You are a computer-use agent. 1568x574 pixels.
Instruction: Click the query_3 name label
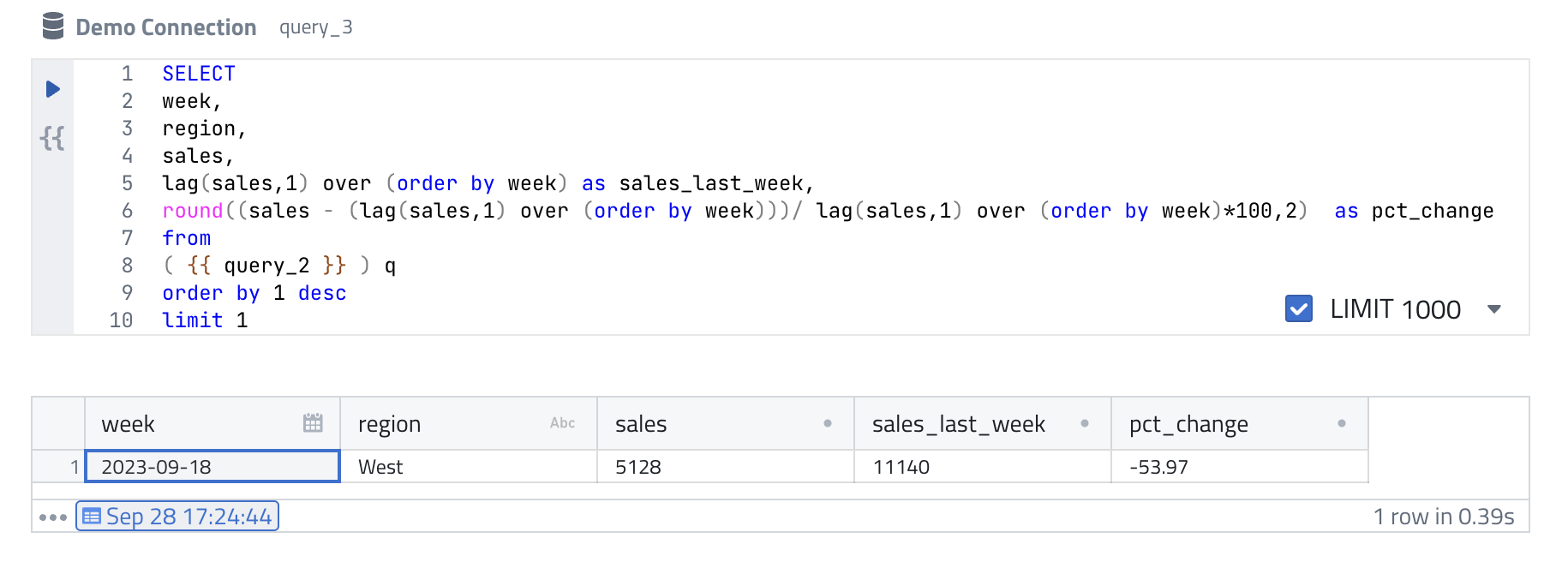click(315, 27)
